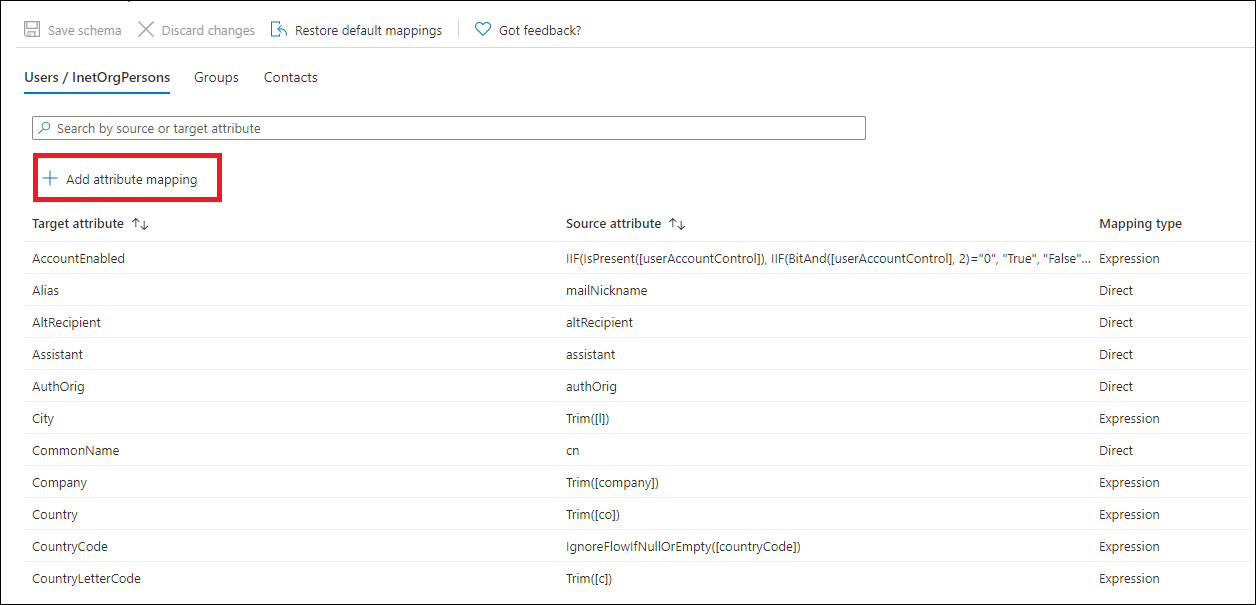Click the Discard changes X icon
The image size is (1256, 605).
point(147,29)
